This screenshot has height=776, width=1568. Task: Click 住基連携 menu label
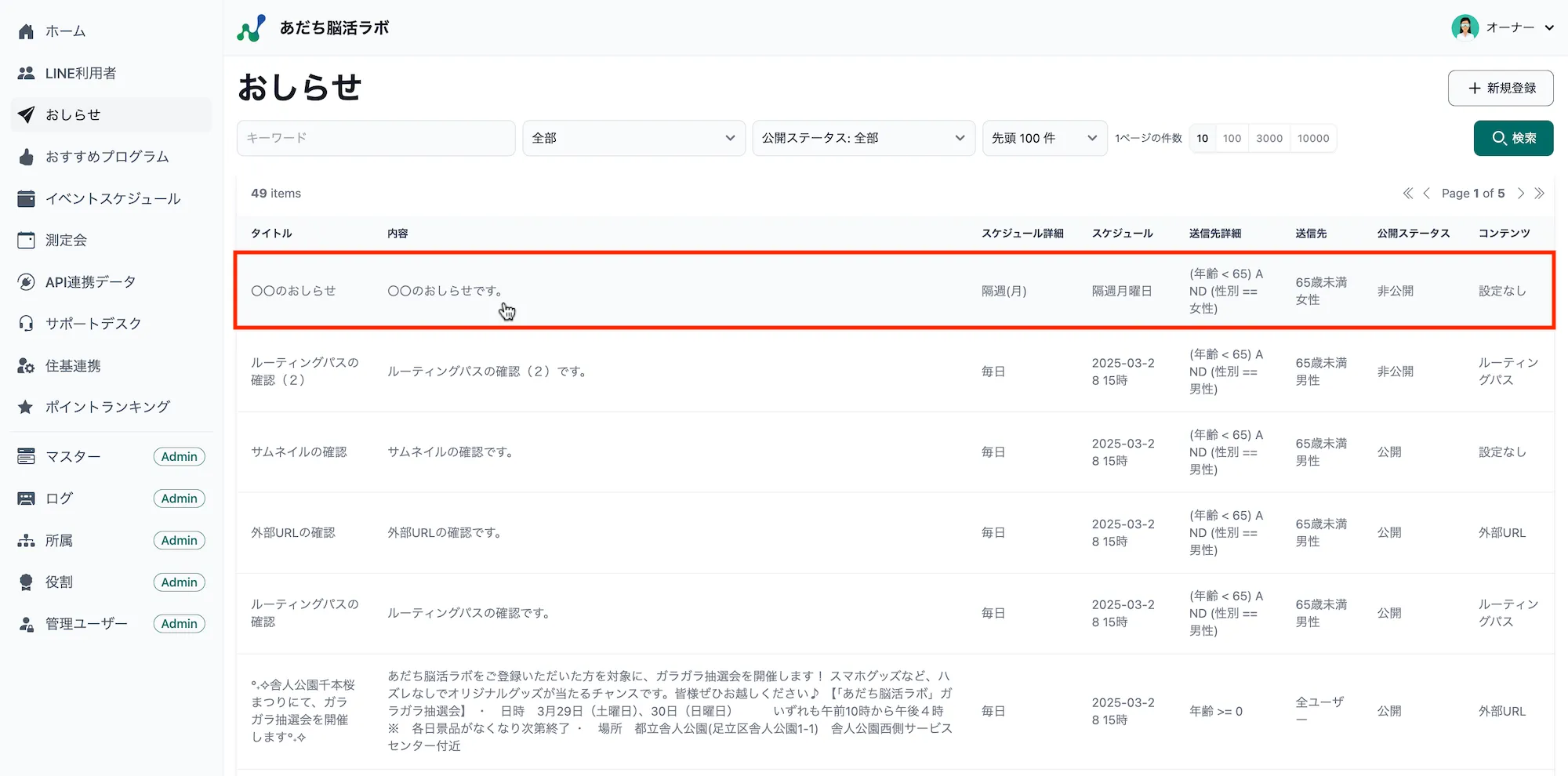pyautogui.click(x=73, y=366)
